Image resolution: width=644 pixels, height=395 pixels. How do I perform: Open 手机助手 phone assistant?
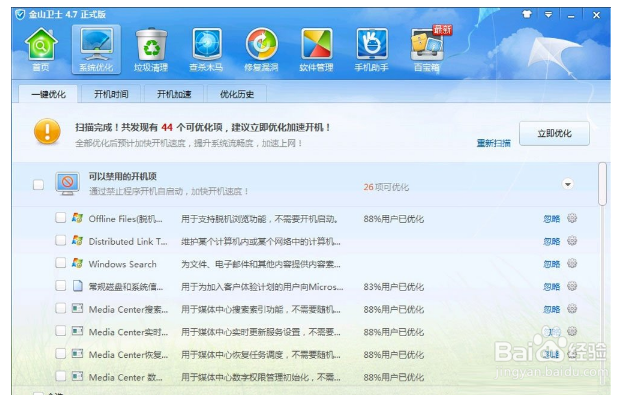click(372, 49)
